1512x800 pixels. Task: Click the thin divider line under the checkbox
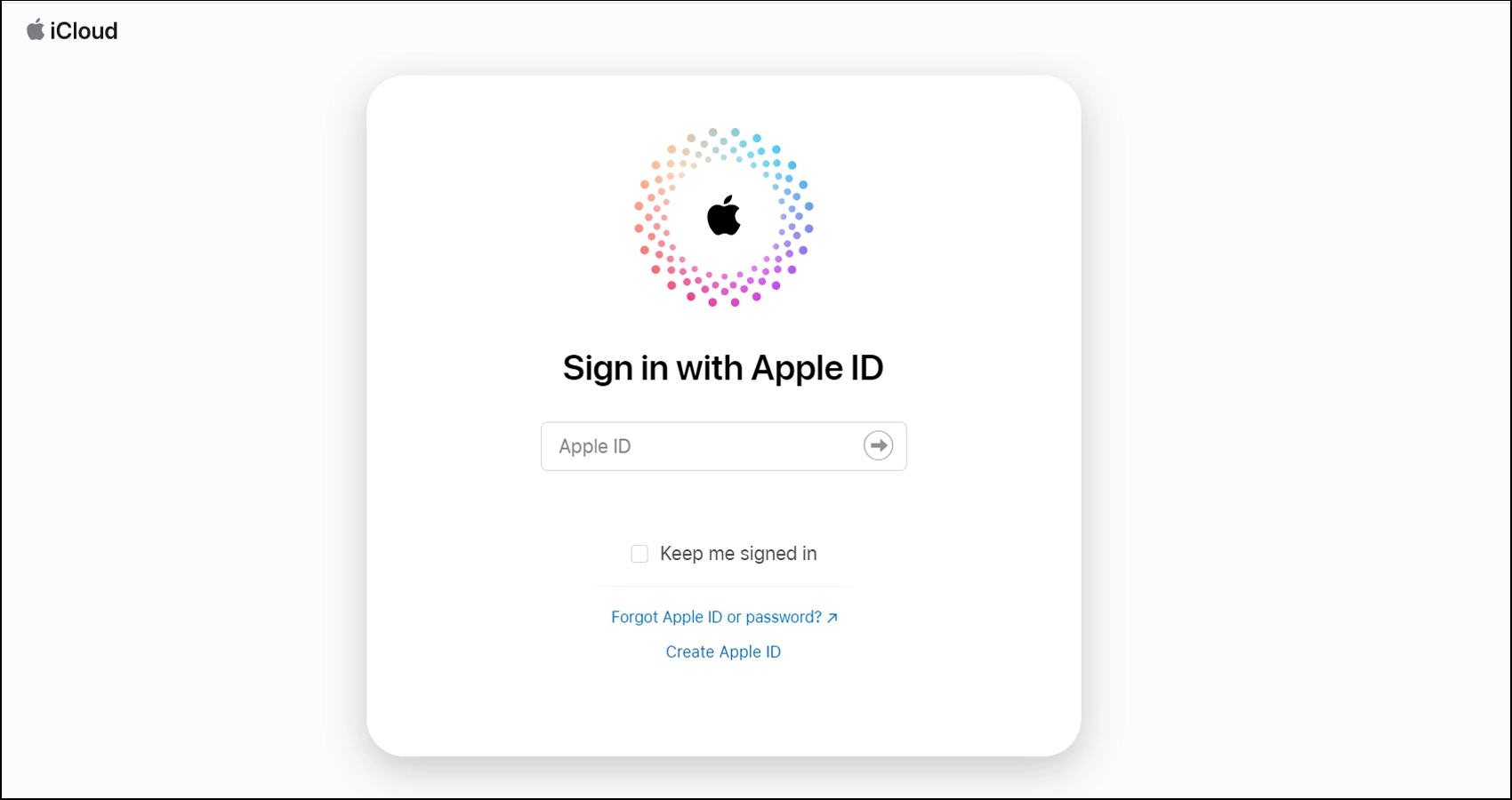(x=724, y=587)
